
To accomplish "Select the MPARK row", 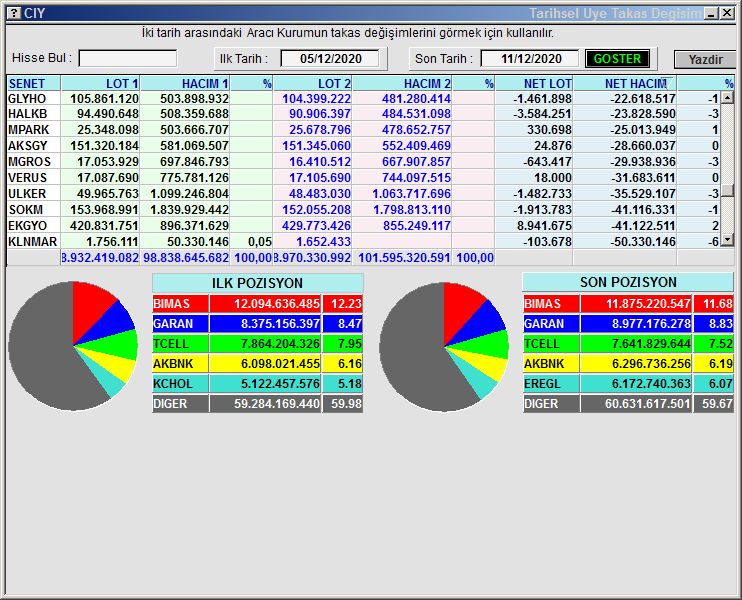I will (363, 130).
